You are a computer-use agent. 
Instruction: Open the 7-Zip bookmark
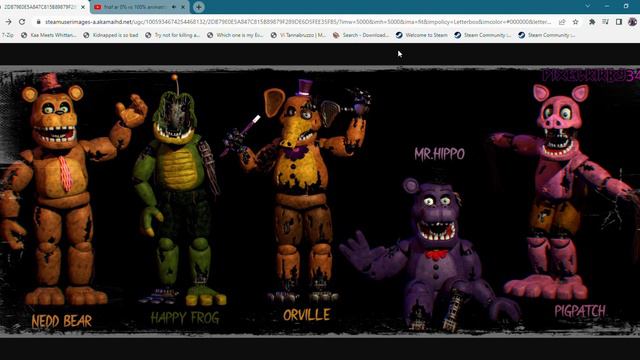click(7, 35)
